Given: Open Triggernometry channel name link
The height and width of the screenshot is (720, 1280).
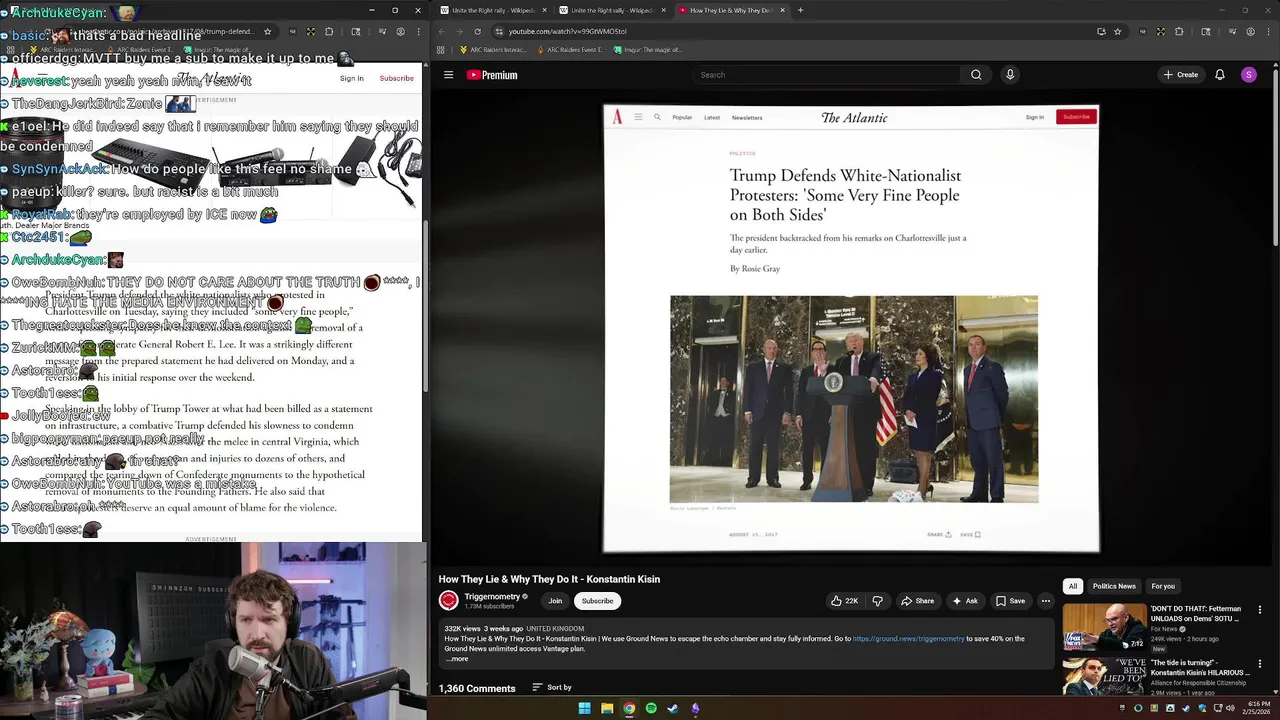Looking at the screenshot, I should pyautogui.click(x=492, y=596).
